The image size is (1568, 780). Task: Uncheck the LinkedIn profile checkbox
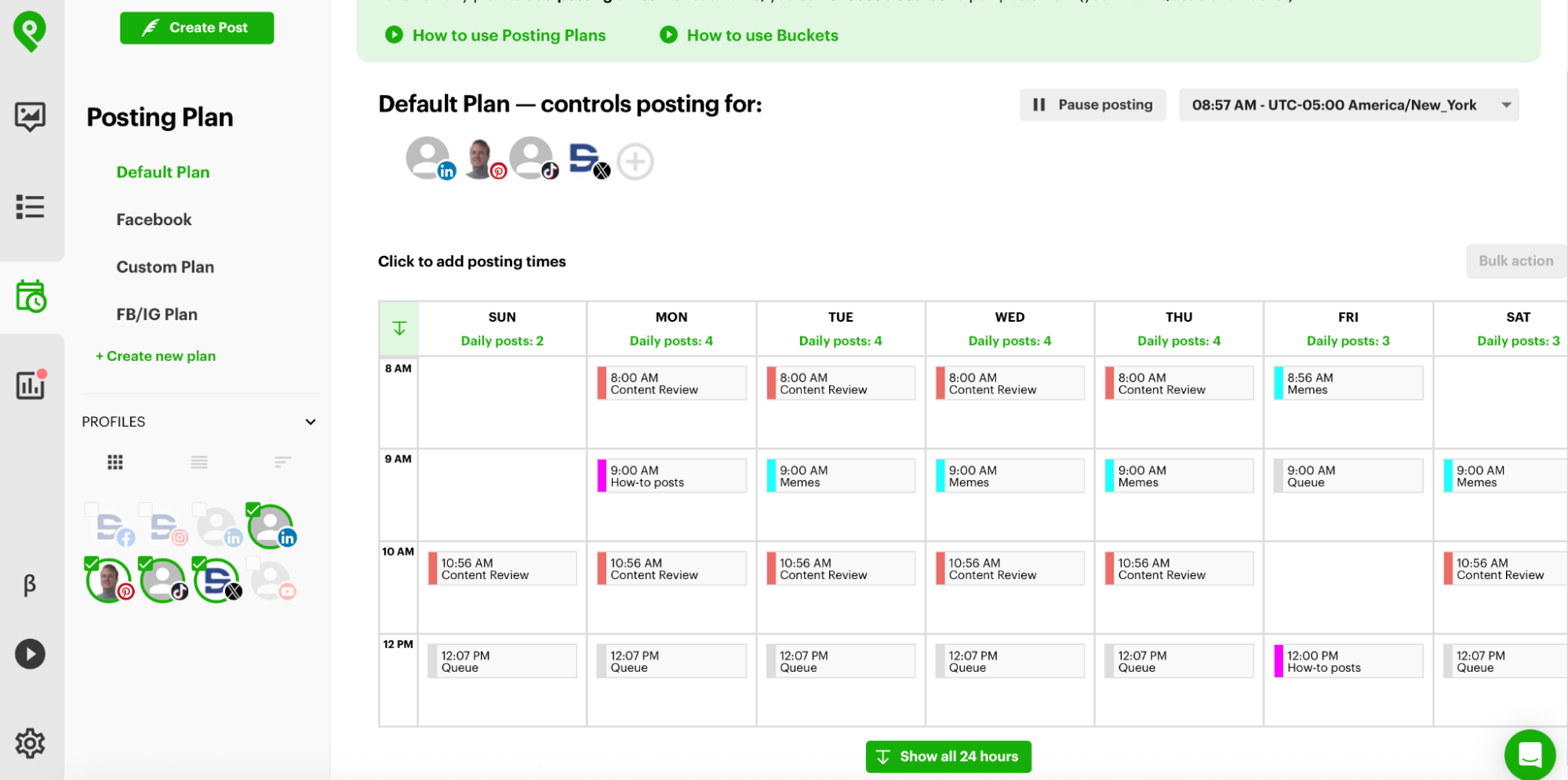click(x=253, y=510)
